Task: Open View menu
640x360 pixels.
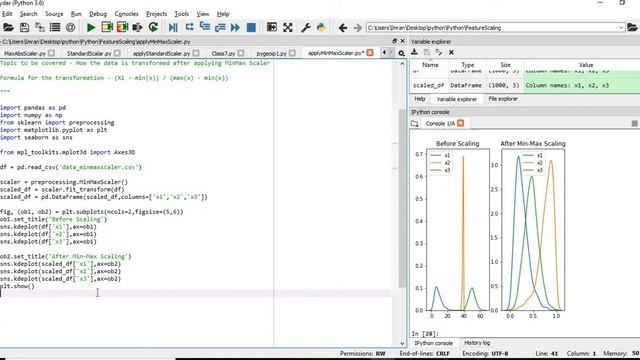Action: point(203,14)
